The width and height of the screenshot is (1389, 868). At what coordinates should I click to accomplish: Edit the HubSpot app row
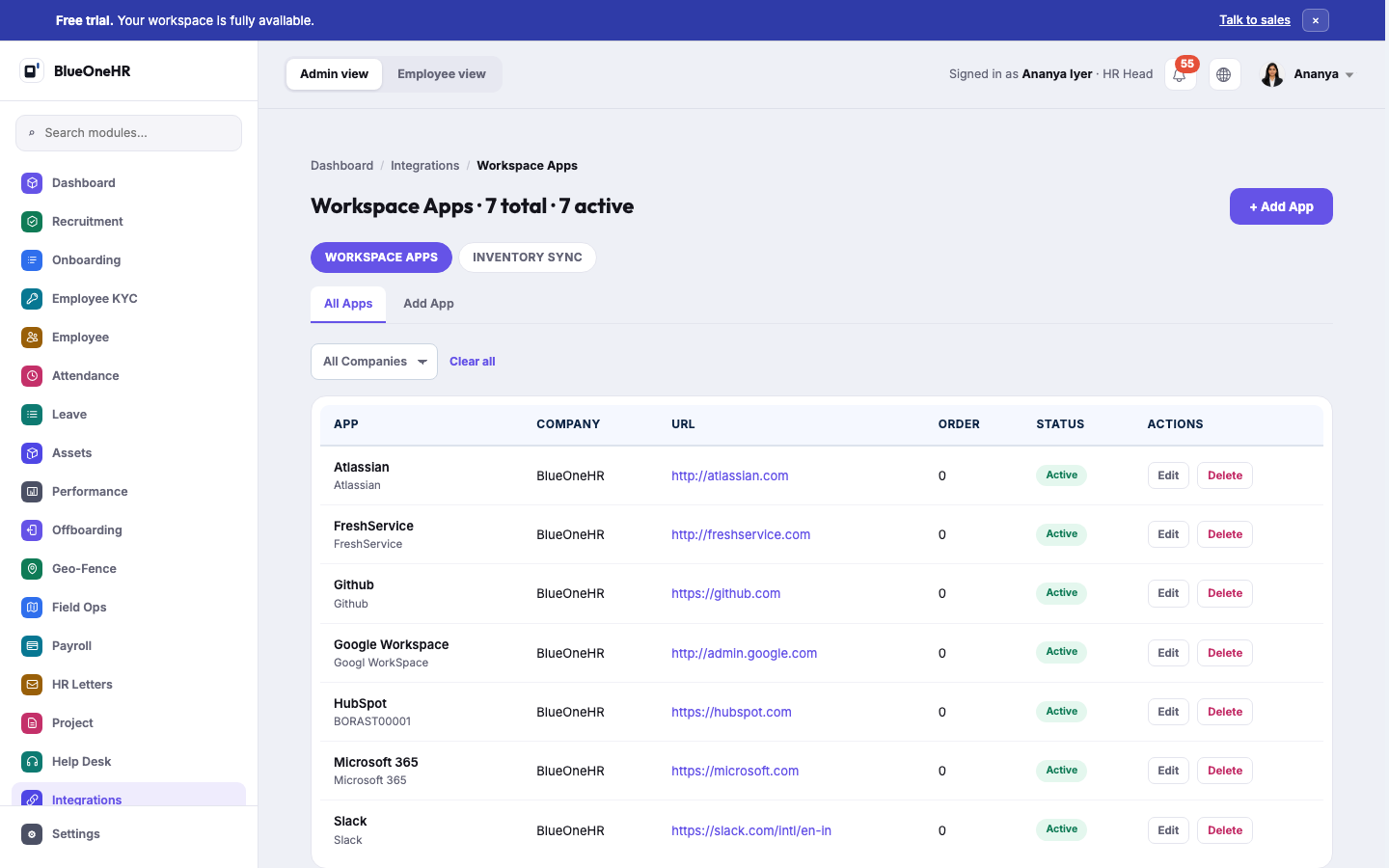[x=1168, y=712]
